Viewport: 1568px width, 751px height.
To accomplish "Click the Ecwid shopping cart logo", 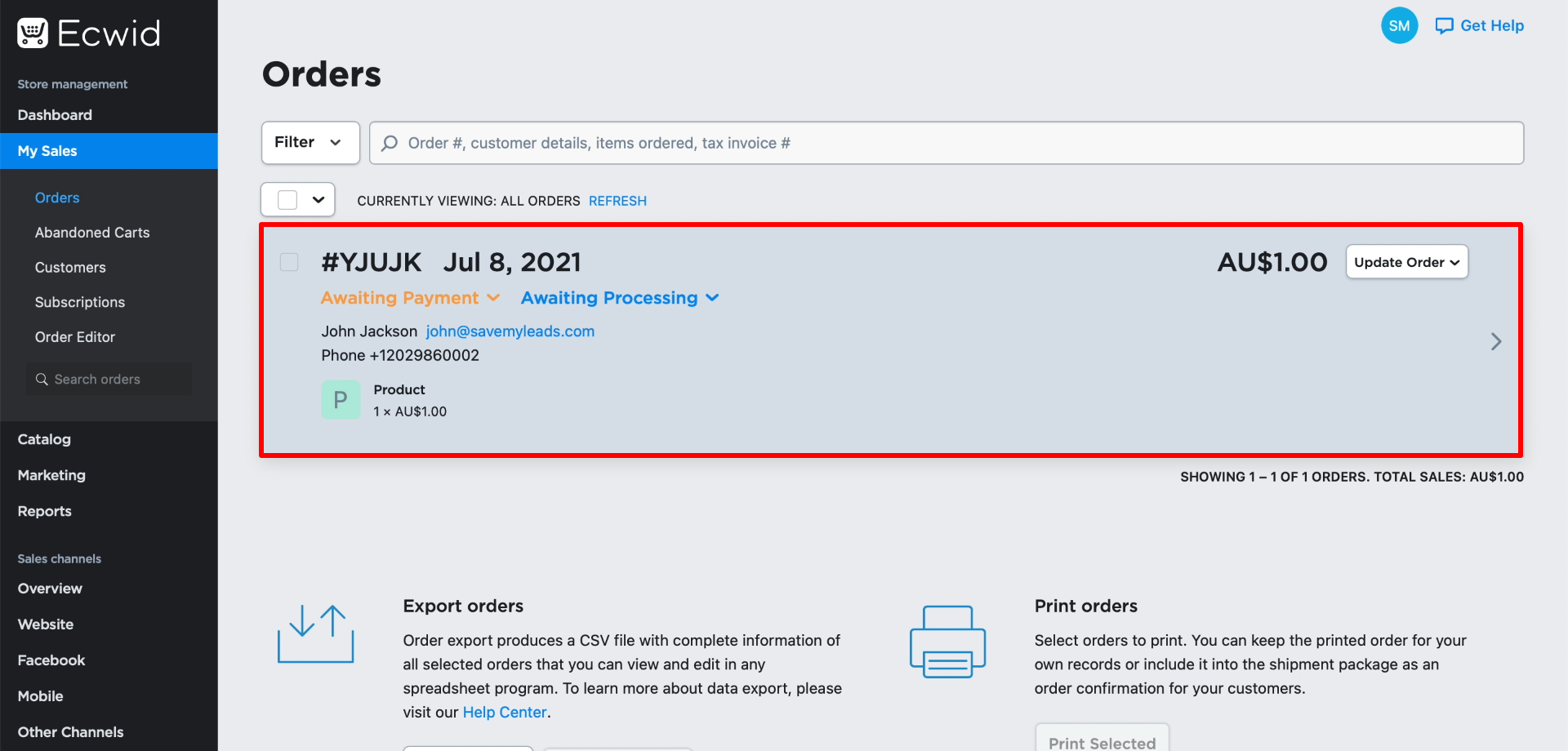I will [33, 33].
